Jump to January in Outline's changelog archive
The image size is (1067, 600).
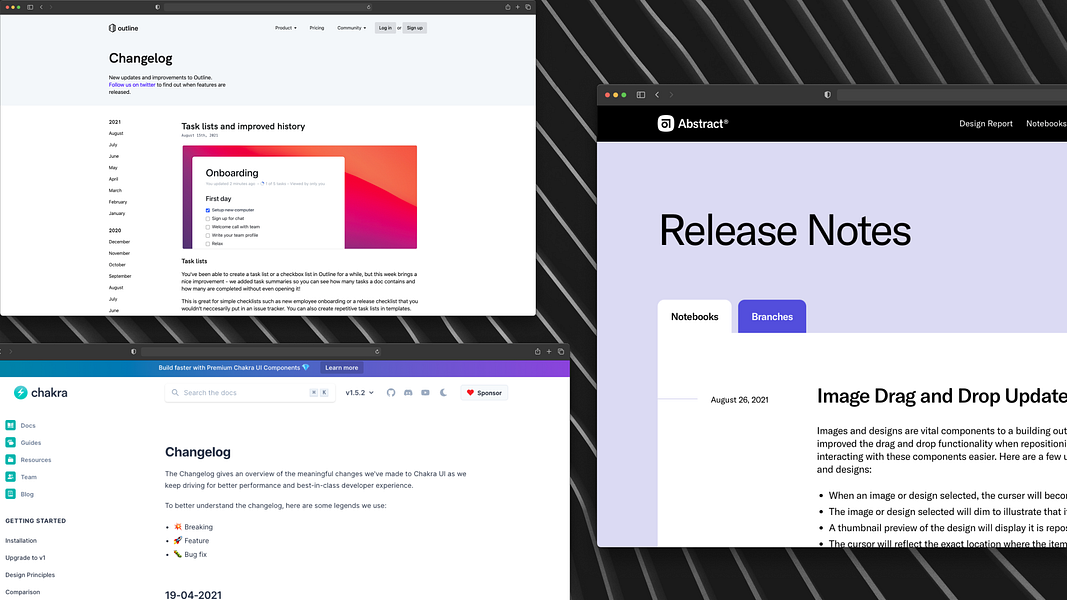point(117,213)
